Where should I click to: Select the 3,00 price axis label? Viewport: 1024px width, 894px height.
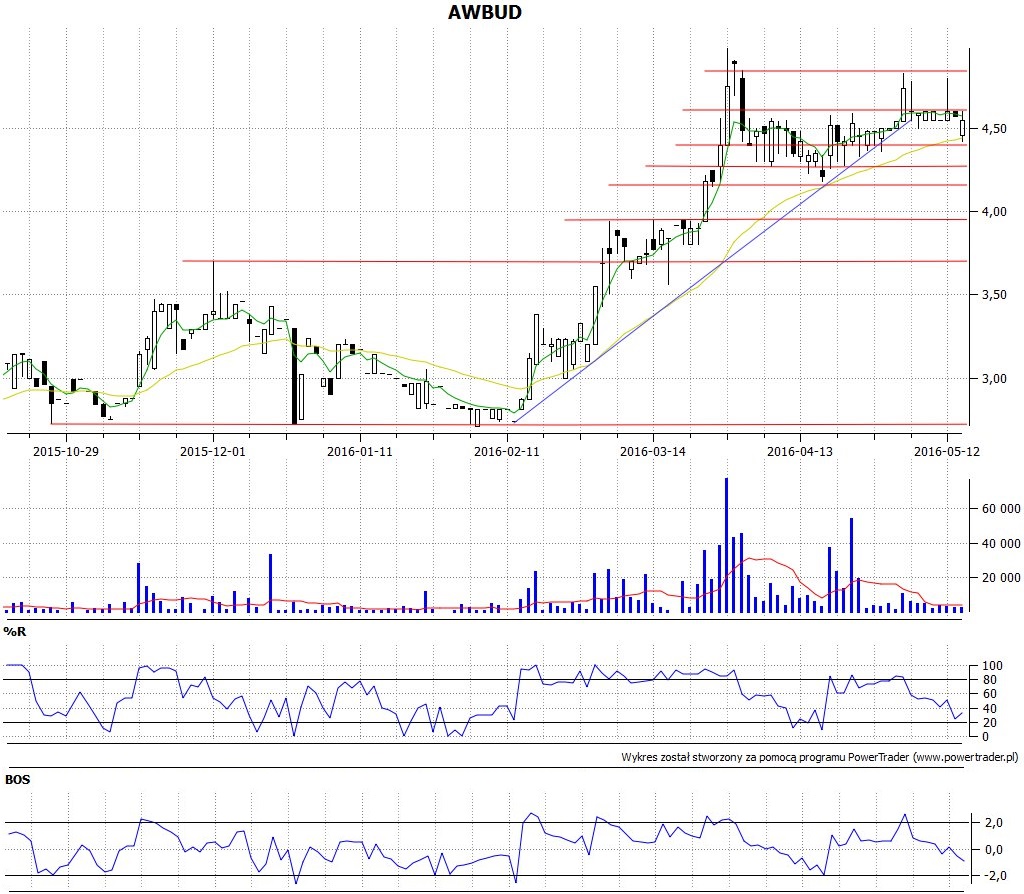tap(993, 379)
